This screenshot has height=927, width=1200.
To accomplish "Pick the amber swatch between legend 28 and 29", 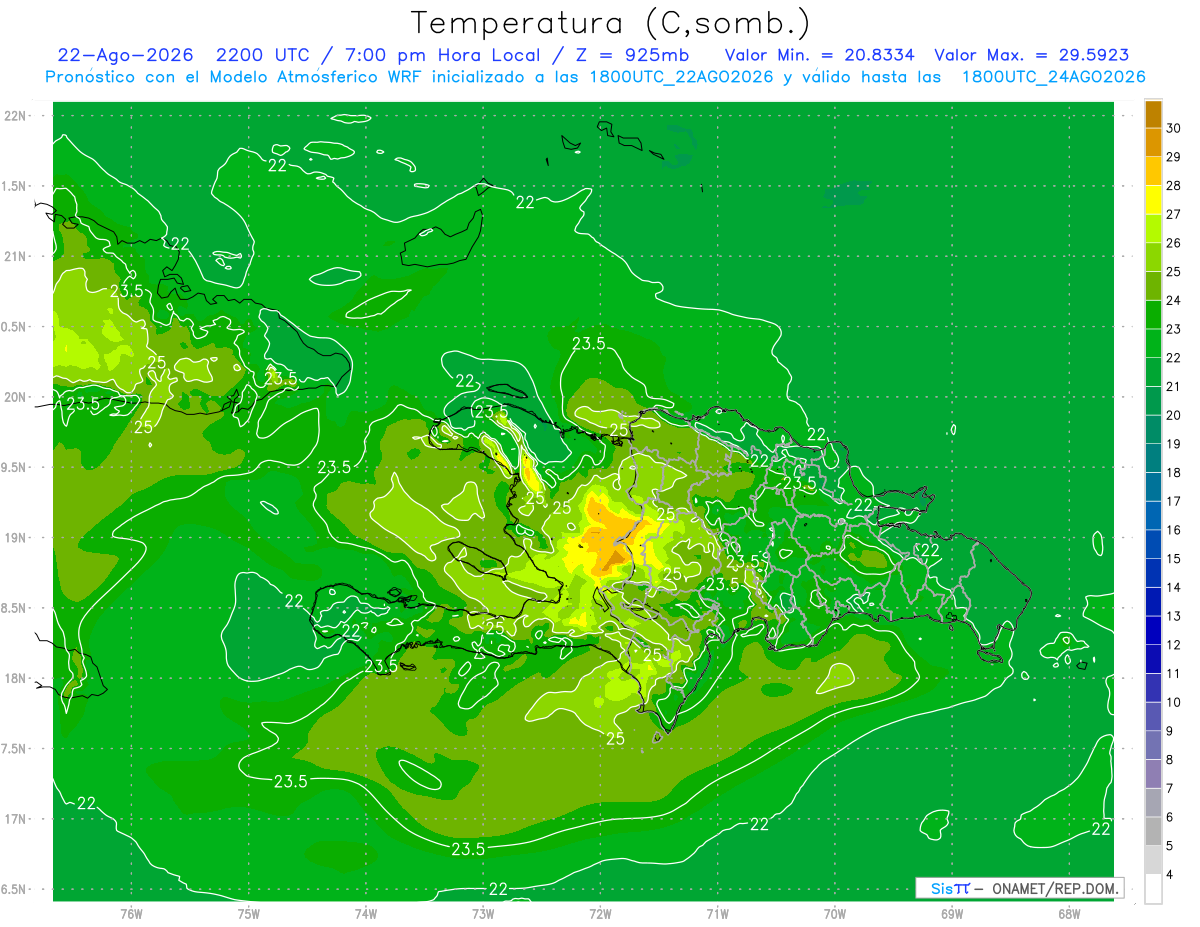I will coord(1153,171).
